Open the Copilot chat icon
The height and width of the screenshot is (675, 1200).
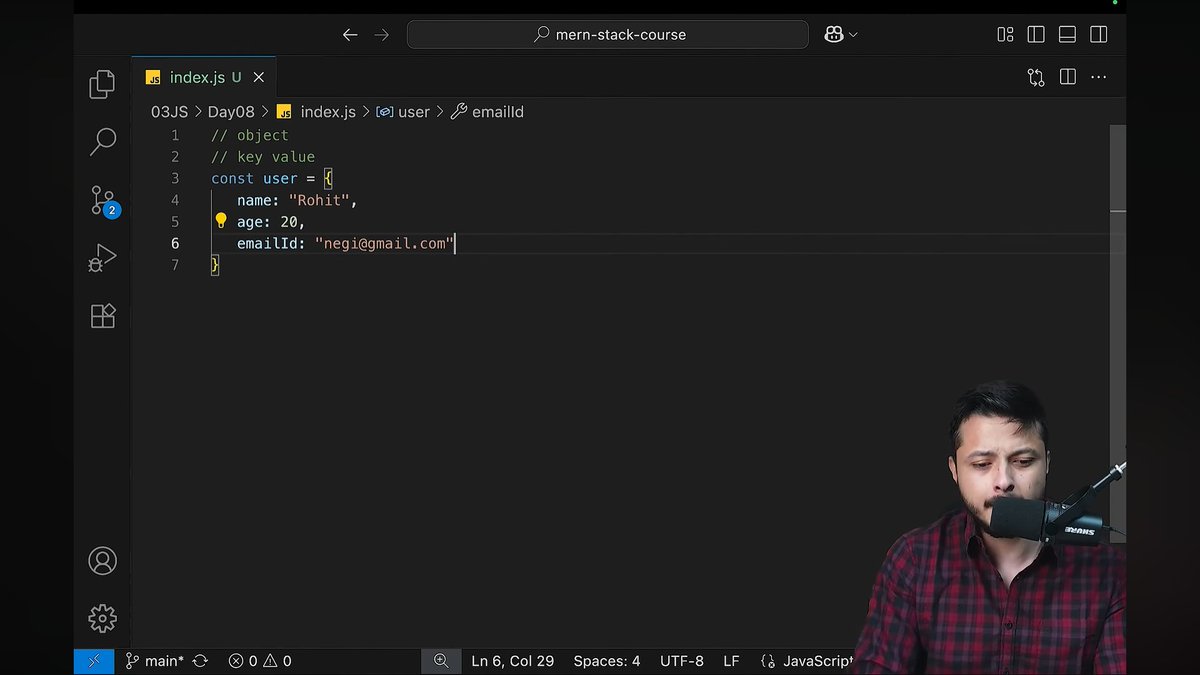click(833, 34)
